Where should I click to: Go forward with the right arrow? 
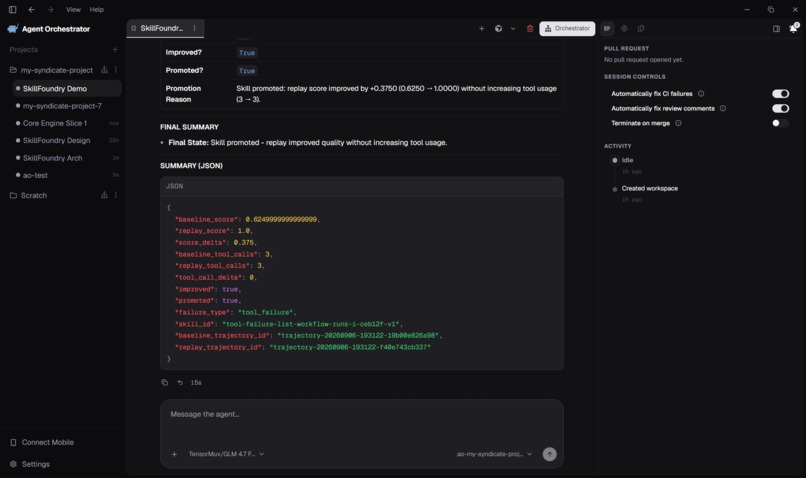[50, 9]
